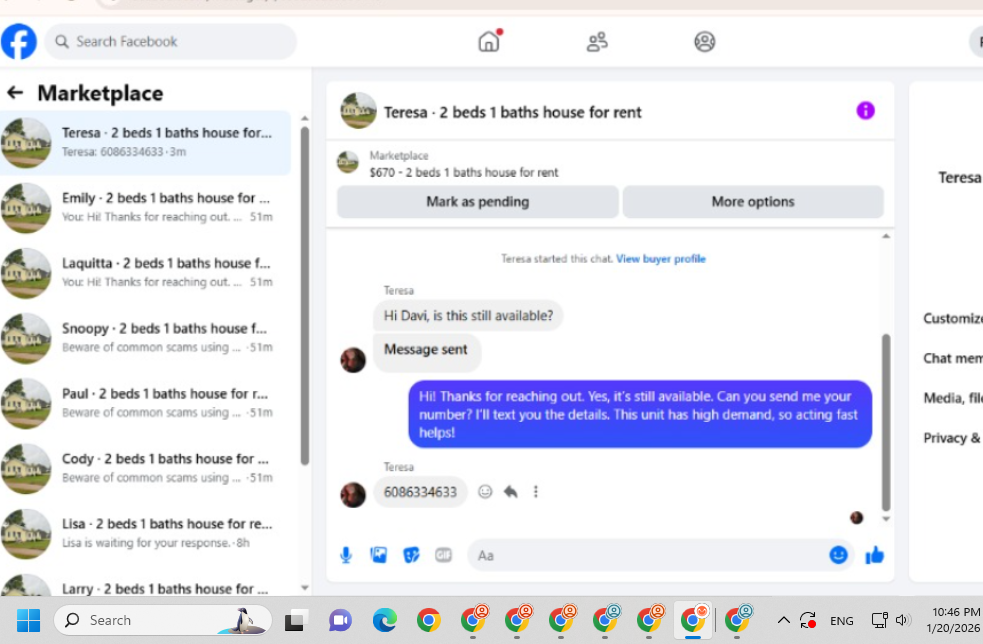The image size is (983, 644).
Task: Click conversation list scrollbar down arrow
Action: click(x=305, y=588)
